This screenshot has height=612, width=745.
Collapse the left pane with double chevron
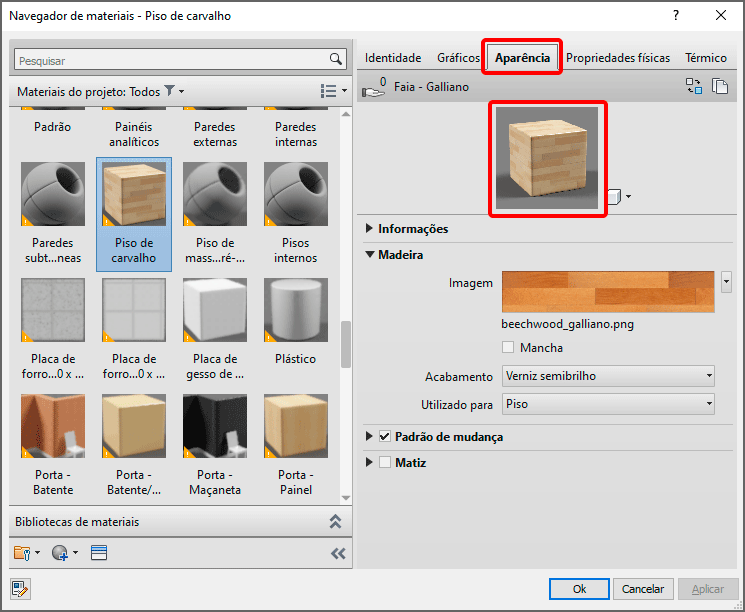pyautogui.click(x=338, y=553)
